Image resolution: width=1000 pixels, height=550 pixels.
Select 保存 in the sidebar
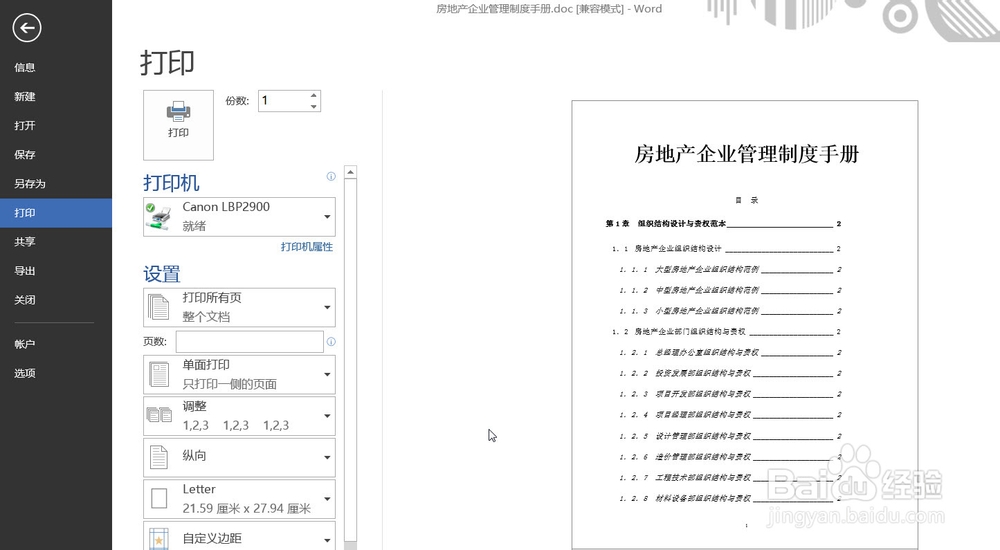click(56, 154)
